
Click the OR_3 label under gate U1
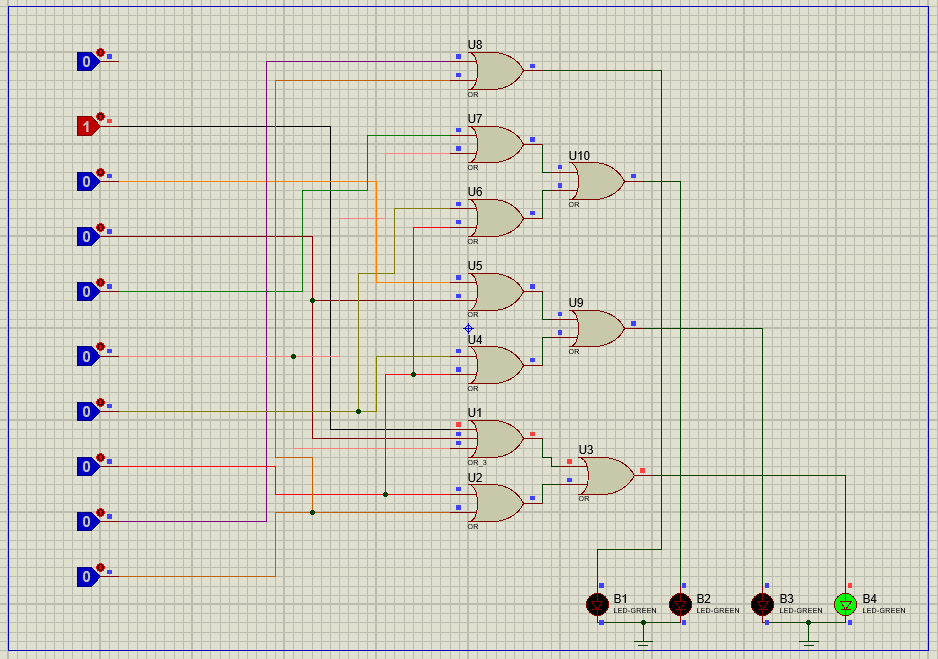[x=477, y=462]
